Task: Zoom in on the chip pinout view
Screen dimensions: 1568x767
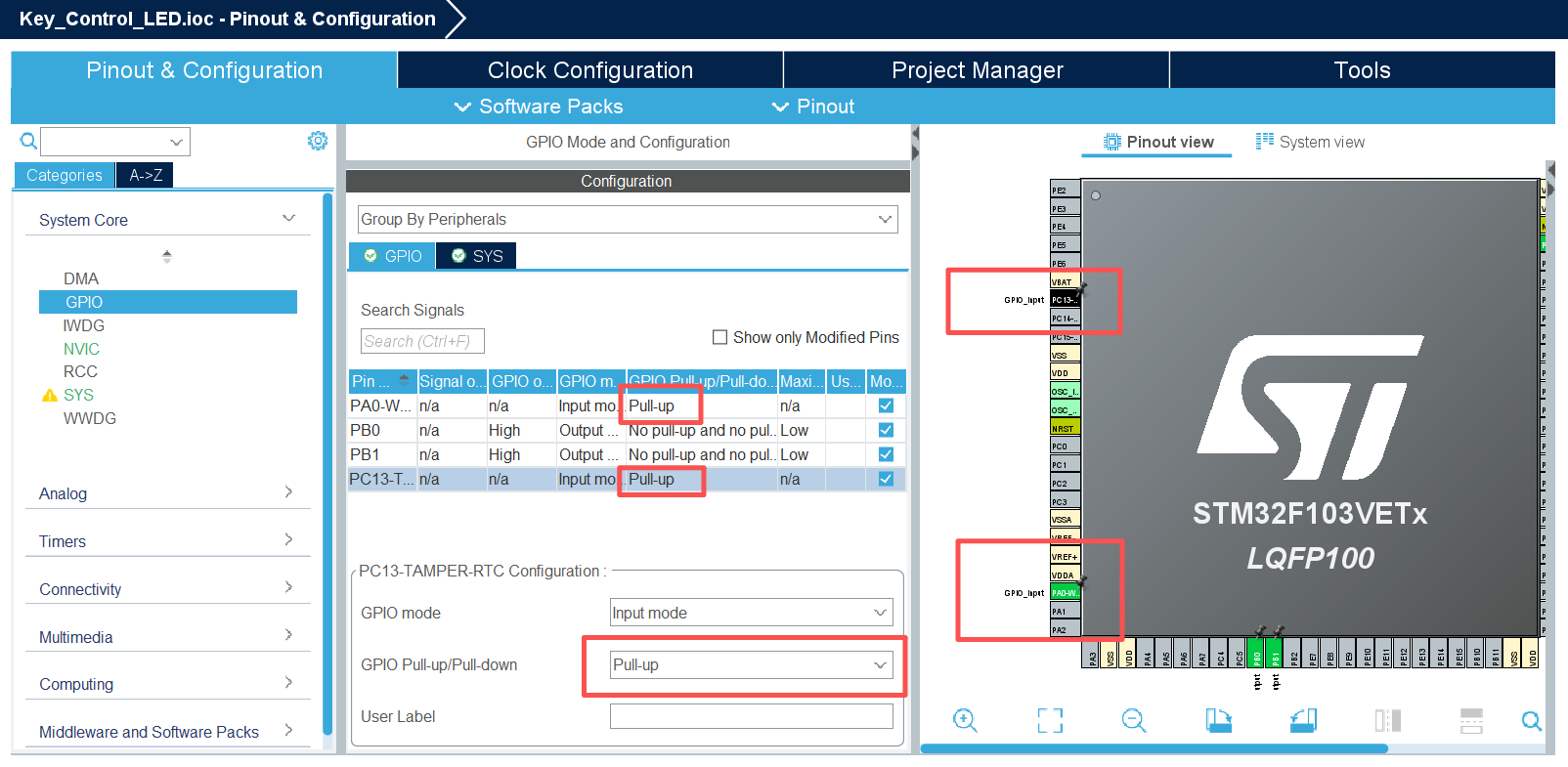Action: pyautogui.click(x=965, y=720)
